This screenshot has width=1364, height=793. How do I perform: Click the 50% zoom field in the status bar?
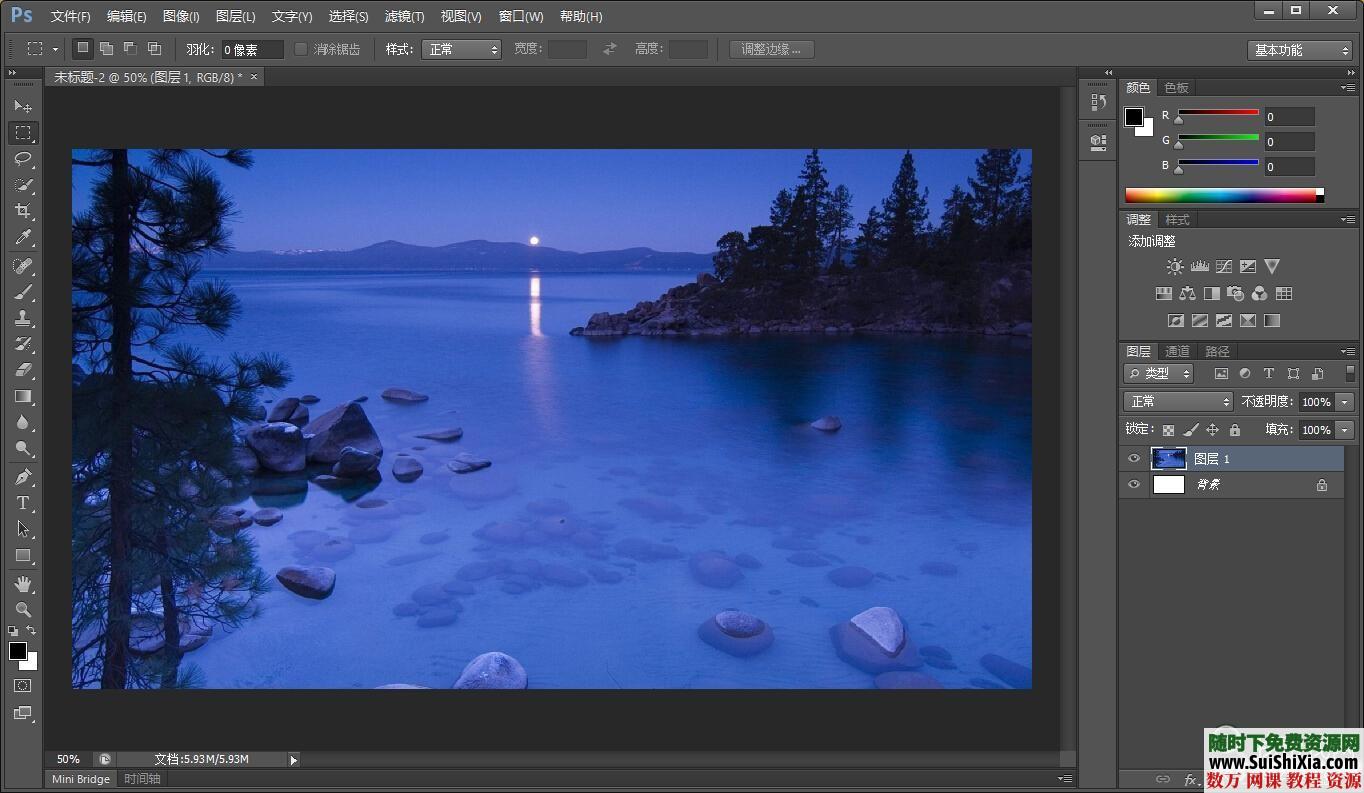pyautogui.click(x=67, y=759)
